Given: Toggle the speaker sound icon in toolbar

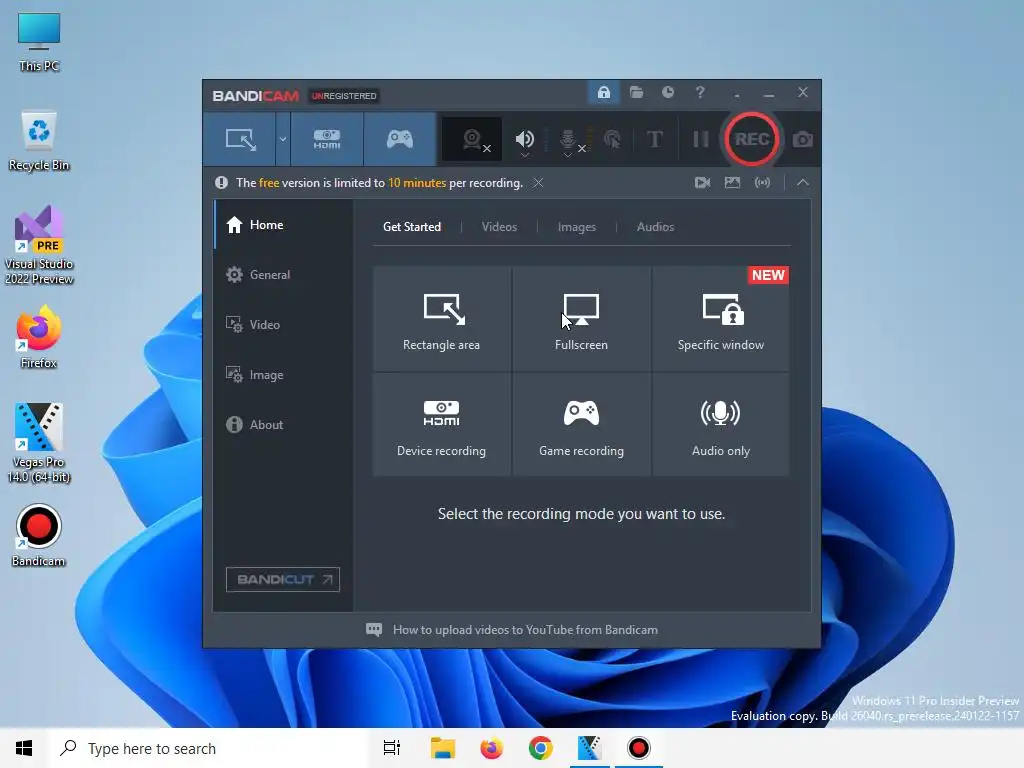Looking at the screenshot, I should 524,138.
